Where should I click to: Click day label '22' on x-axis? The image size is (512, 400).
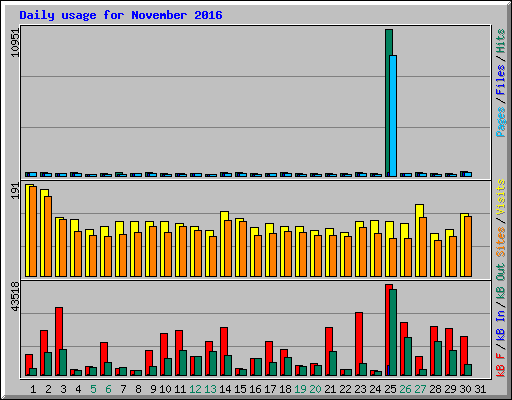[345, 389]
